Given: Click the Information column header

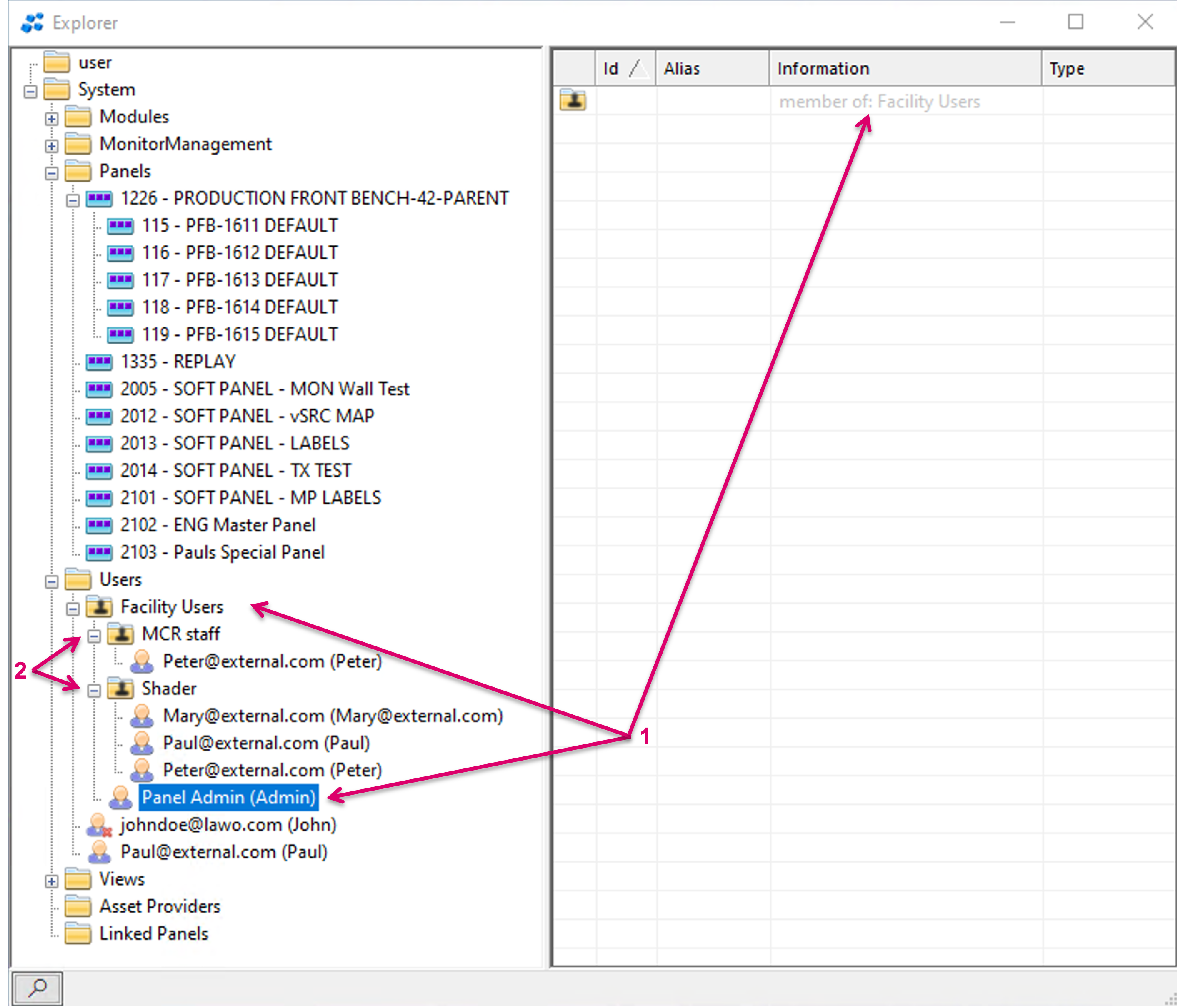Looking at the screenshot, I should [x=905, y=69].
